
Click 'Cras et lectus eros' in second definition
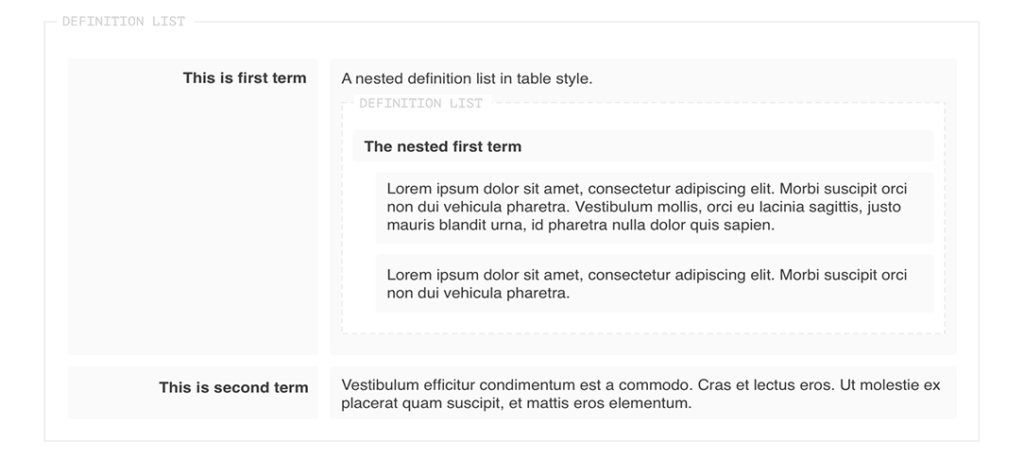tap(767, 385)
